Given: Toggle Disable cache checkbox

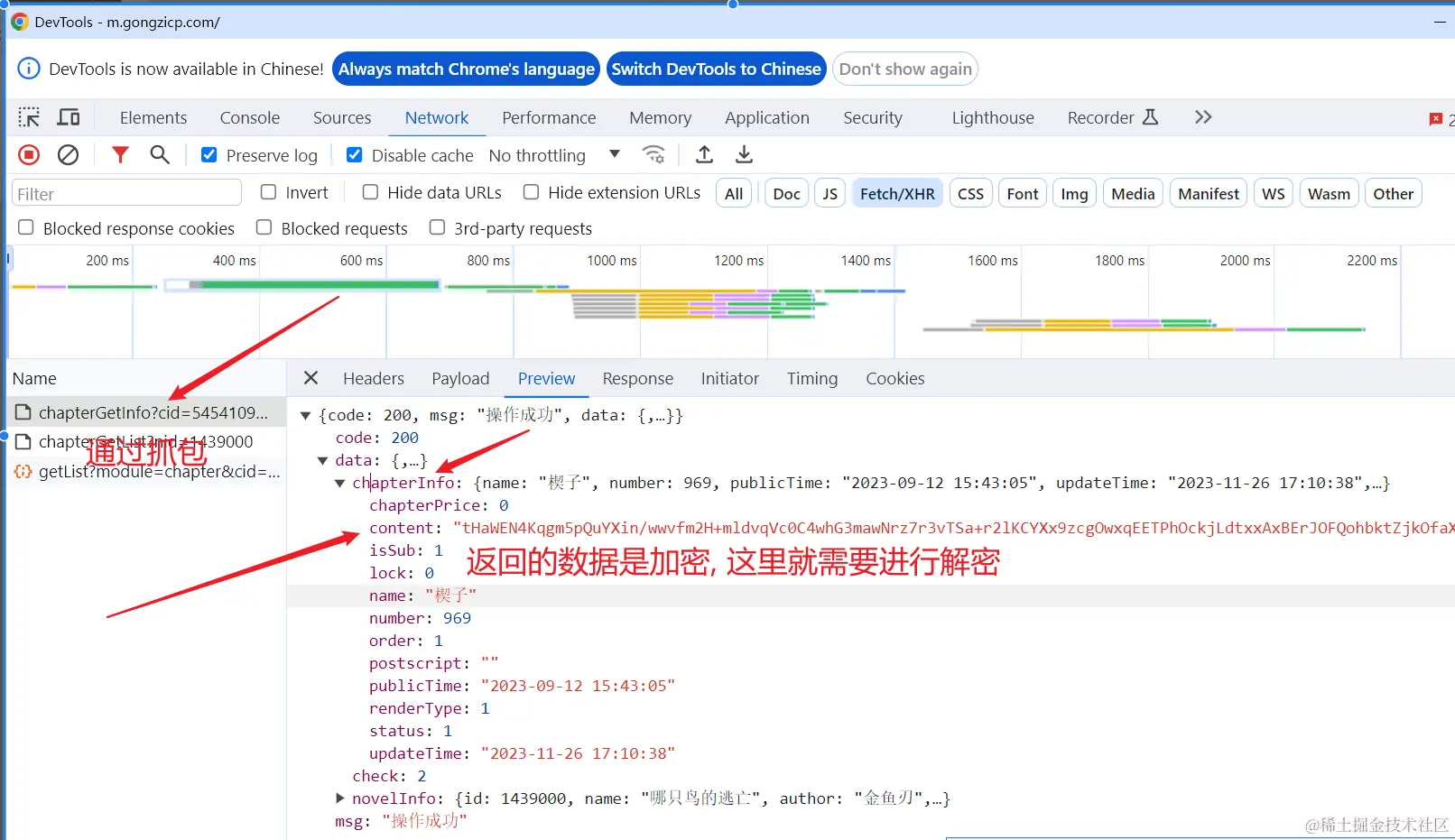Looking at the screenshot, I should click(x=355, y=155).
